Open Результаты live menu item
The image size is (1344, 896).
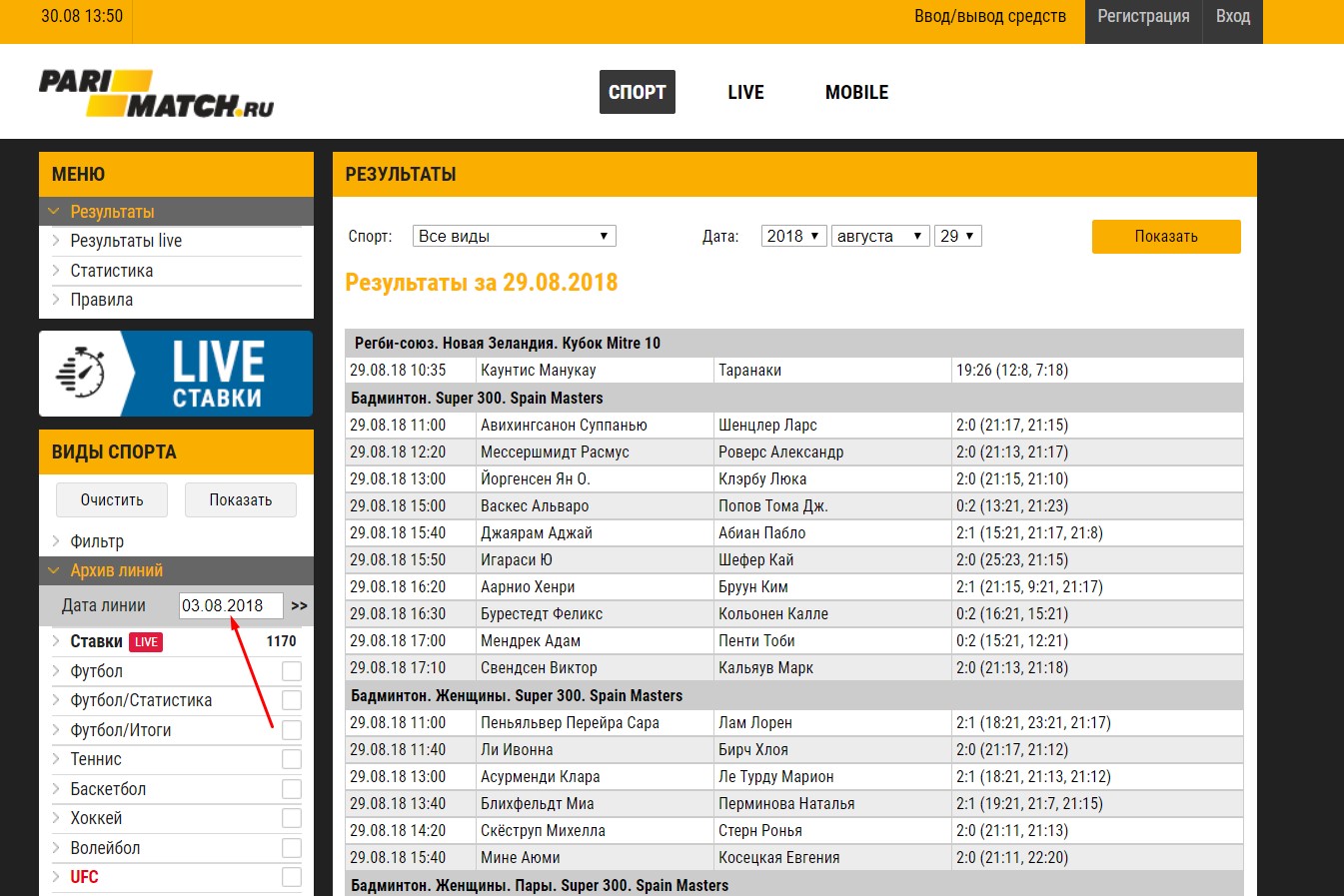tap(126, 241)
